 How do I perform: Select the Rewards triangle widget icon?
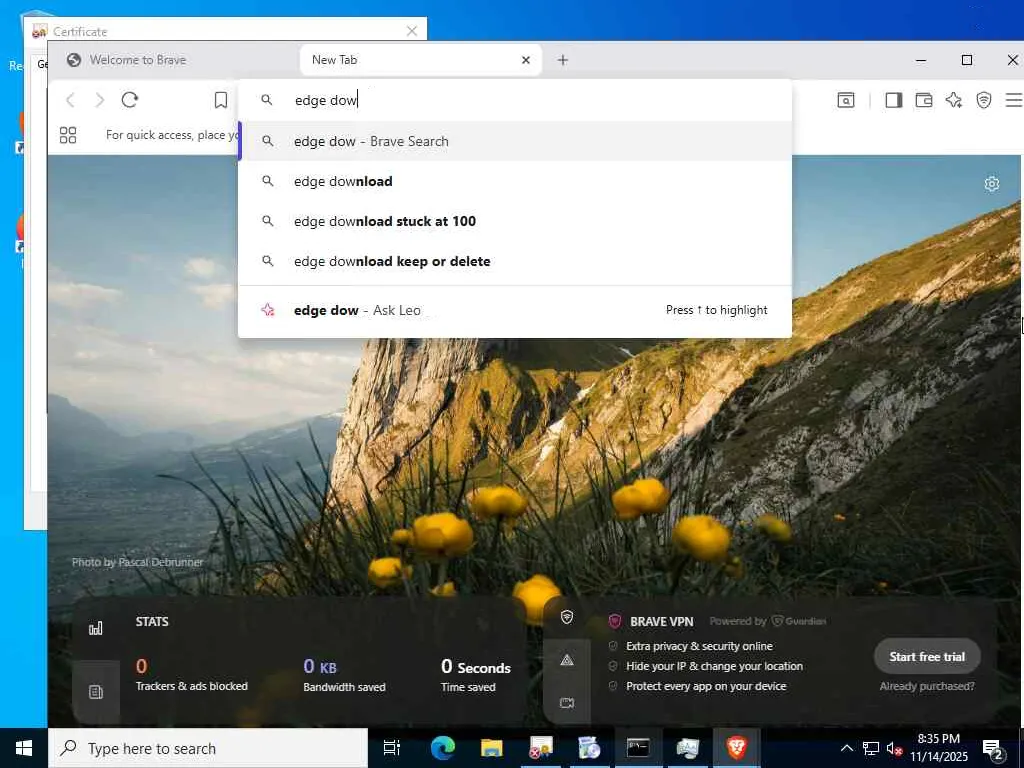pos(567,660)
